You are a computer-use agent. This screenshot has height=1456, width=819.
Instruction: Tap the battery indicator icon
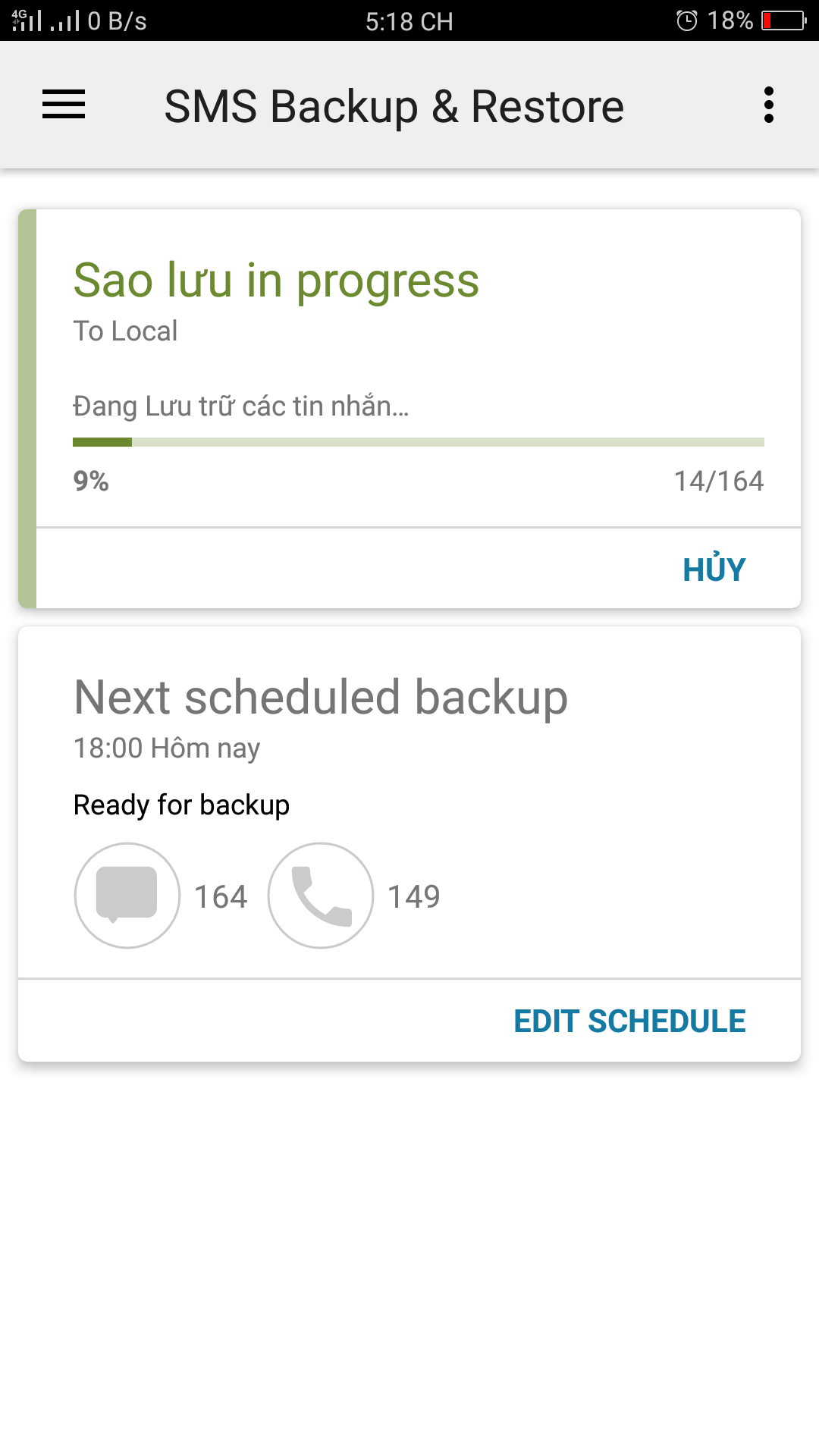pyautogui.click(x=784, y=20)
